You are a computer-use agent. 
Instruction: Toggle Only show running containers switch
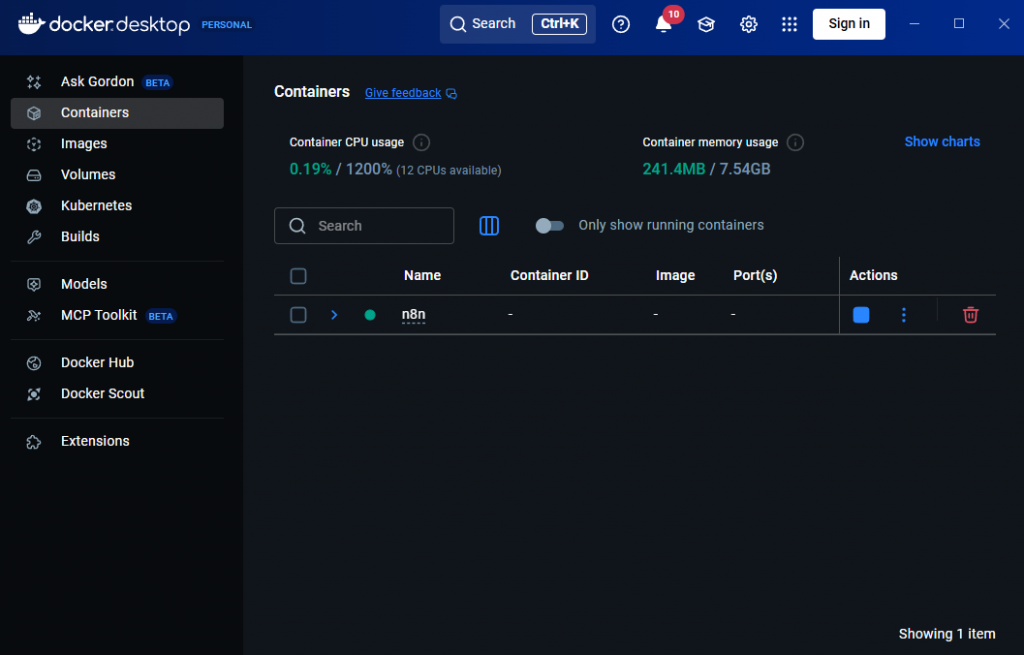[549, 225]
